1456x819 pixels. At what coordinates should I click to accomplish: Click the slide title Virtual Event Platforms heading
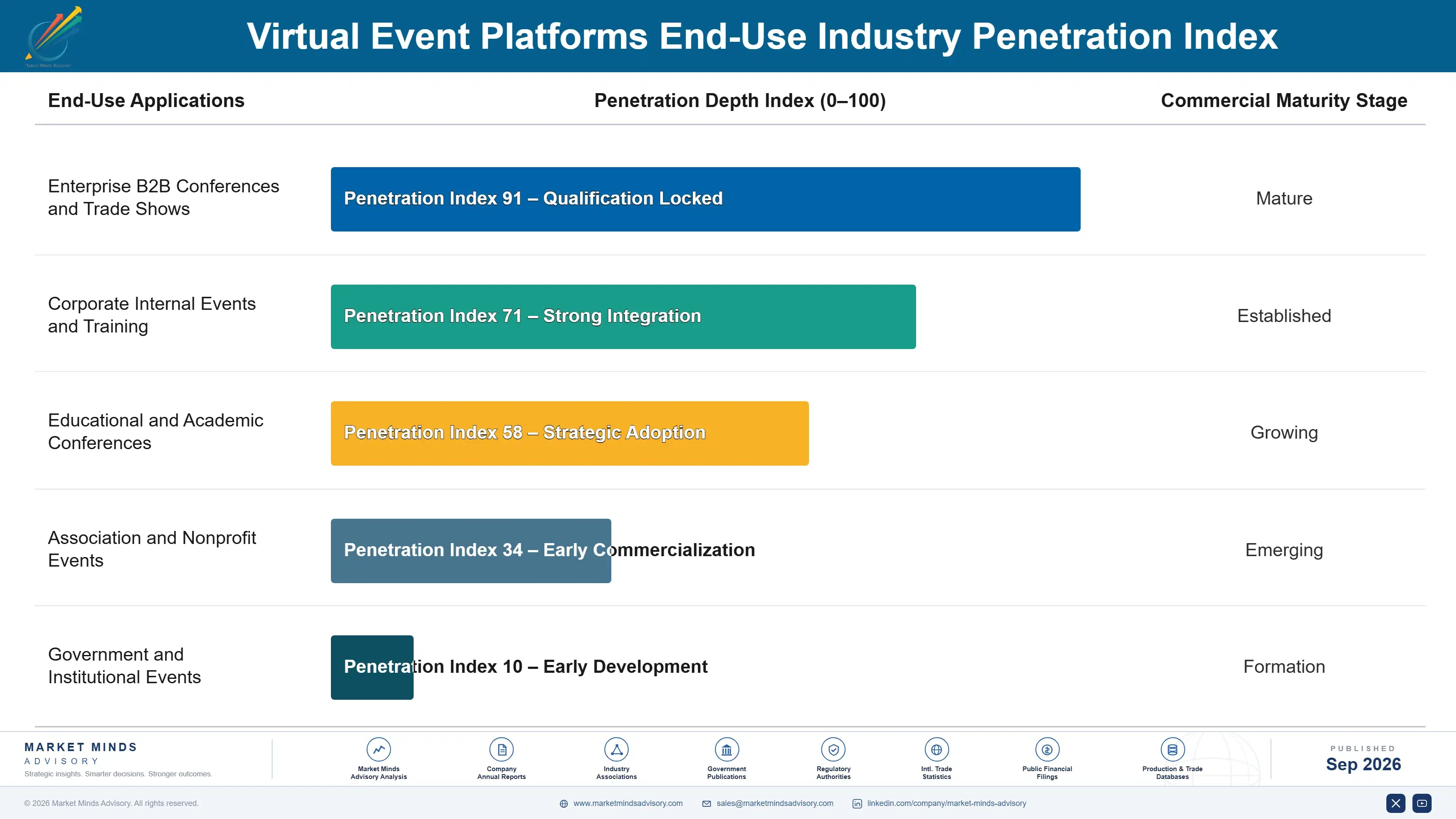click(762, 36)
